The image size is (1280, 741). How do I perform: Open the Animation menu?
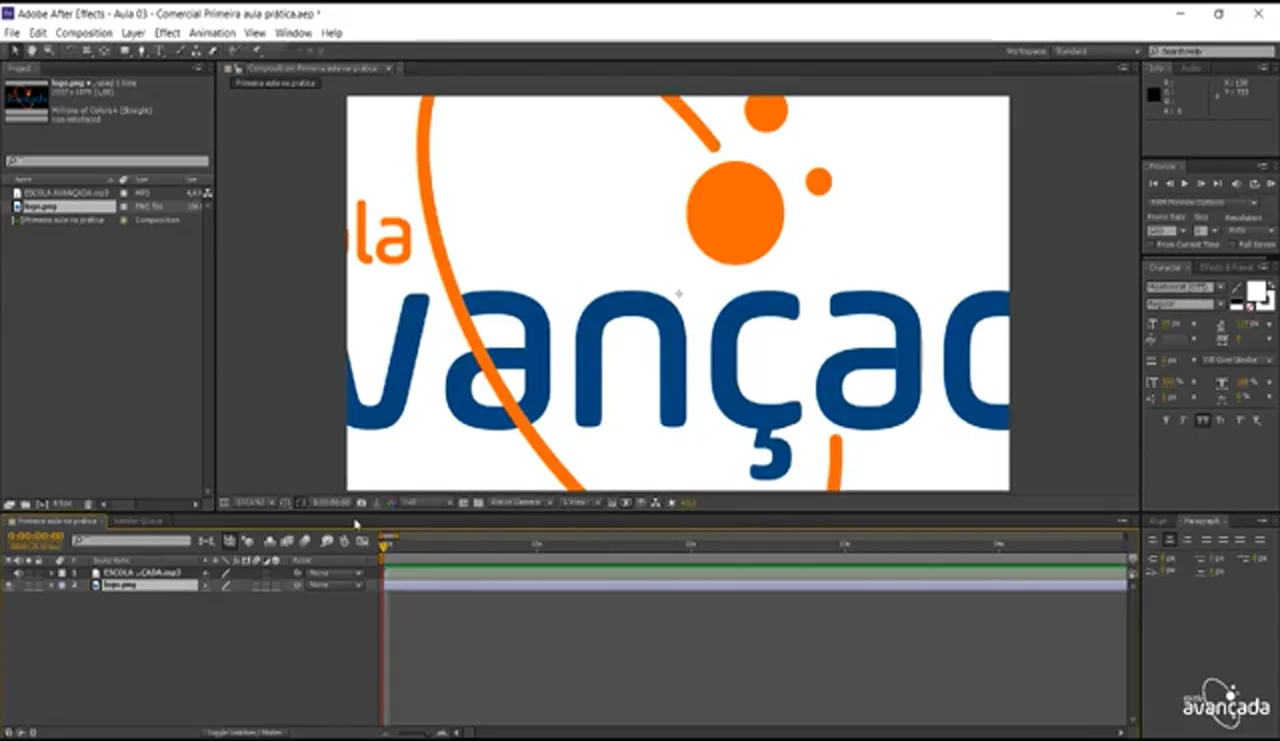click(x=212, y=33)
